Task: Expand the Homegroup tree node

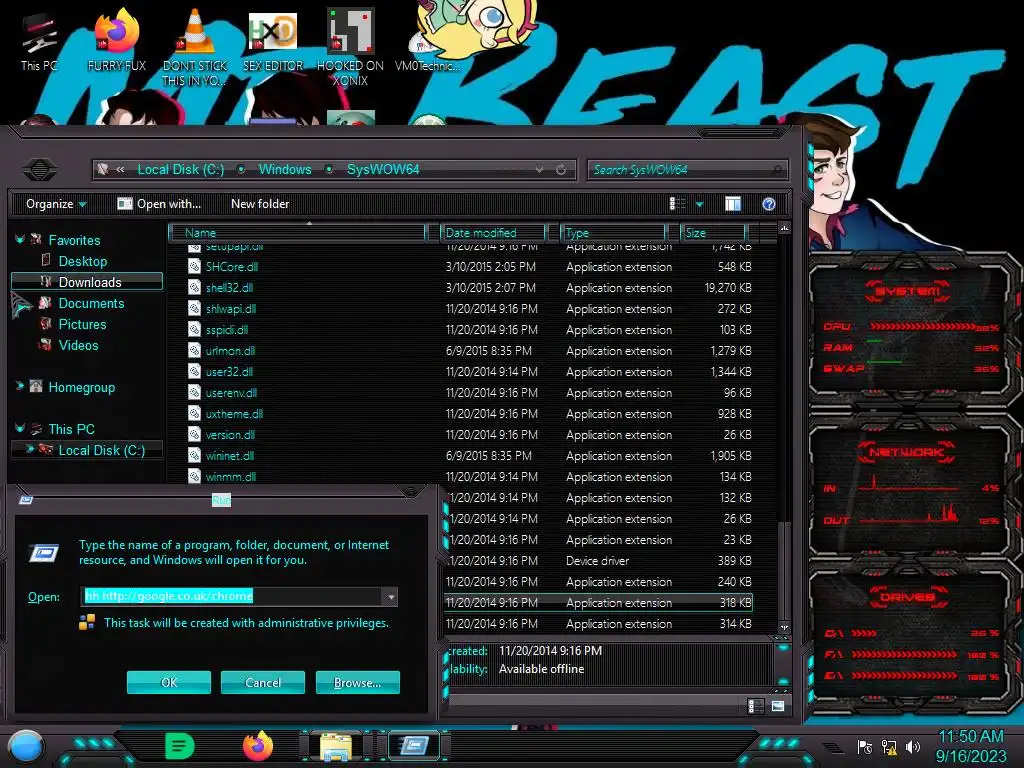Action: (20, 387)
